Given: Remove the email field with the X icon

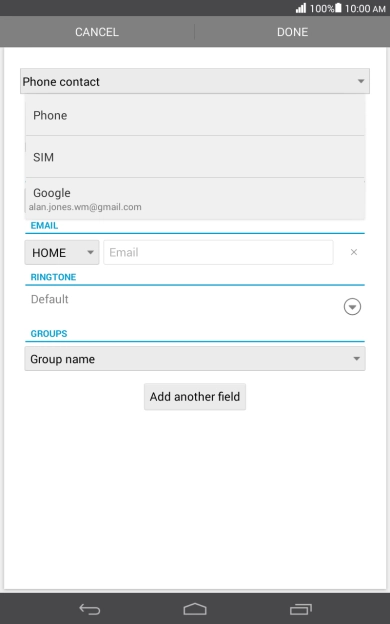Looking at the screenshot, I should click(x=354, y=252).
